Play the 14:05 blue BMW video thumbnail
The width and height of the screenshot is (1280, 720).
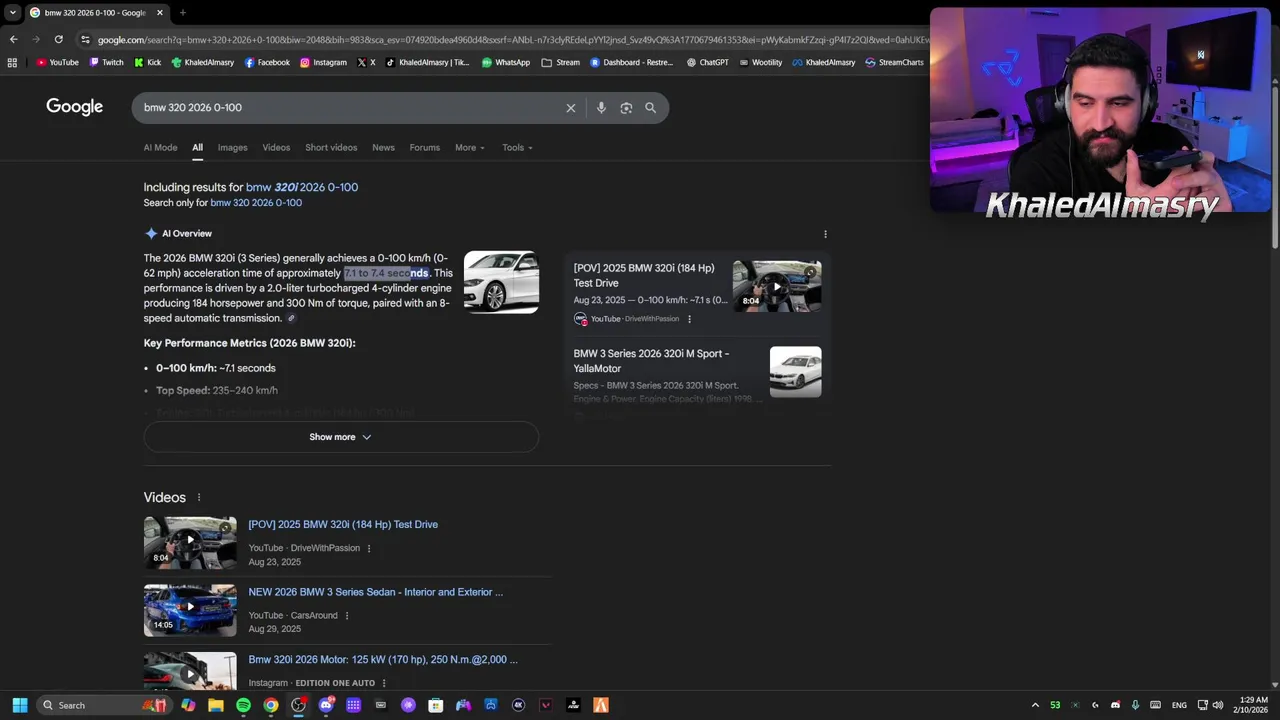click(x=190, y=609)
